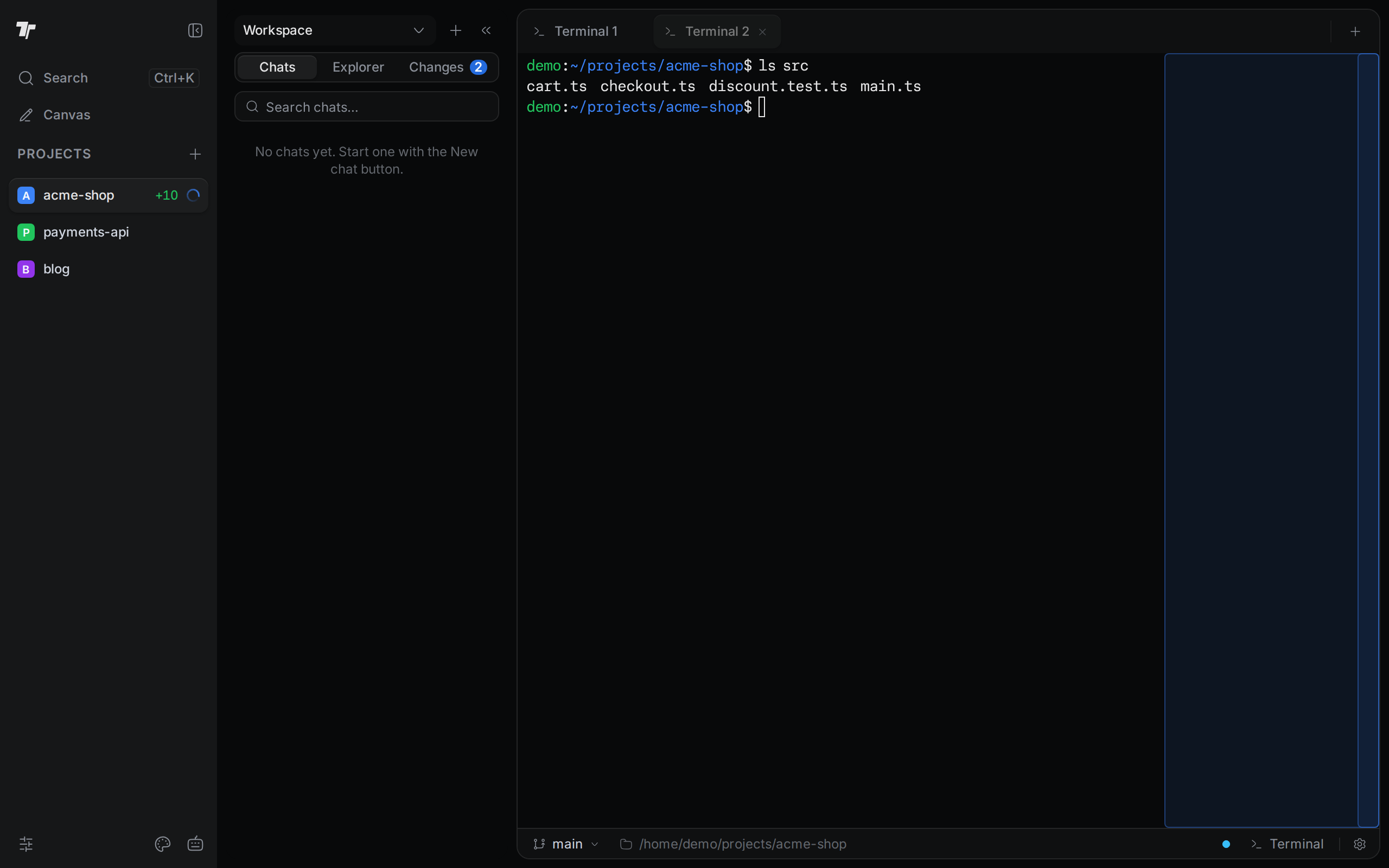This screenshot has width=1389, height=868.
Task: Switch to Terminal 1 tab
Action: pos(585,31)
